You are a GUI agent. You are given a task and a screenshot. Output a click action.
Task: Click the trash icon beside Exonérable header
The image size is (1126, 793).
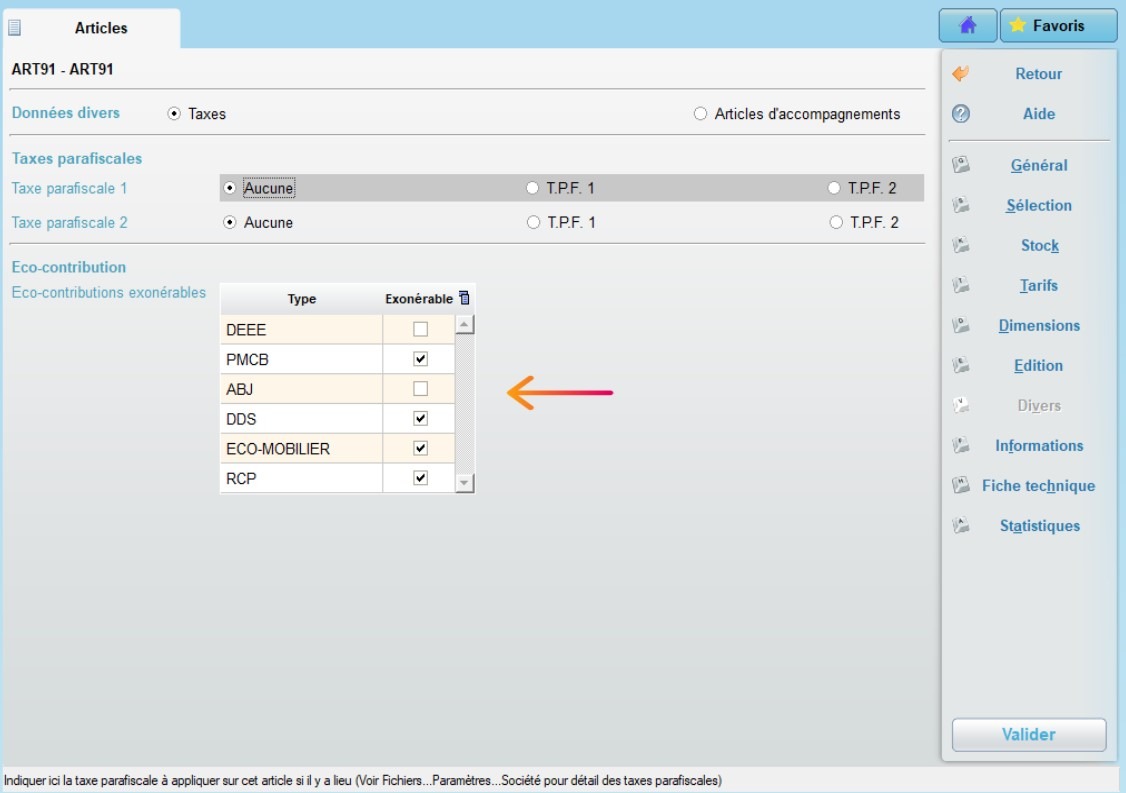pyautogui.click(x=464, y=298)
